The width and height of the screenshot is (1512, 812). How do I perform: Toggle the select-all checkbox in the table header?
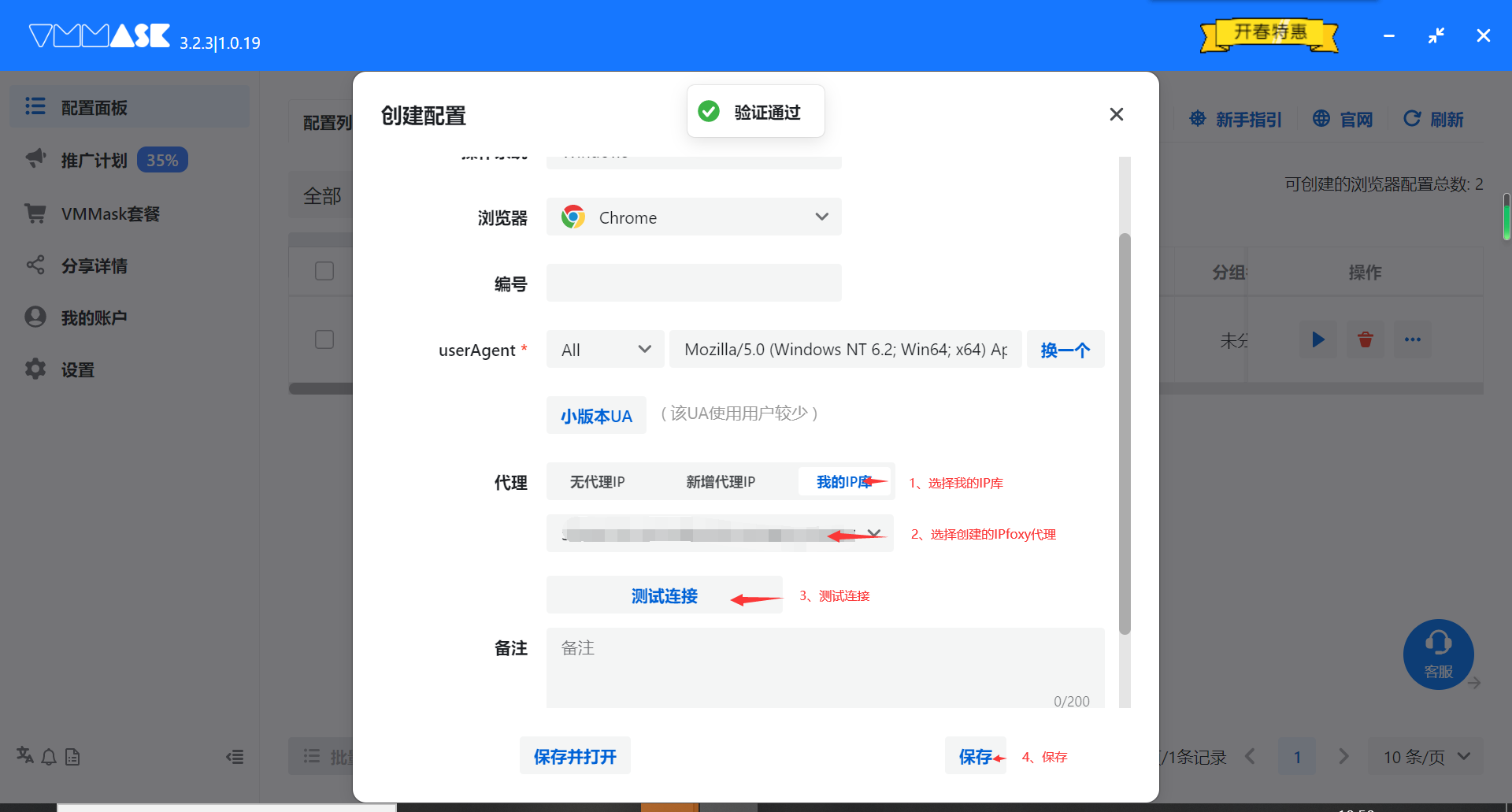tap(324, 270)
